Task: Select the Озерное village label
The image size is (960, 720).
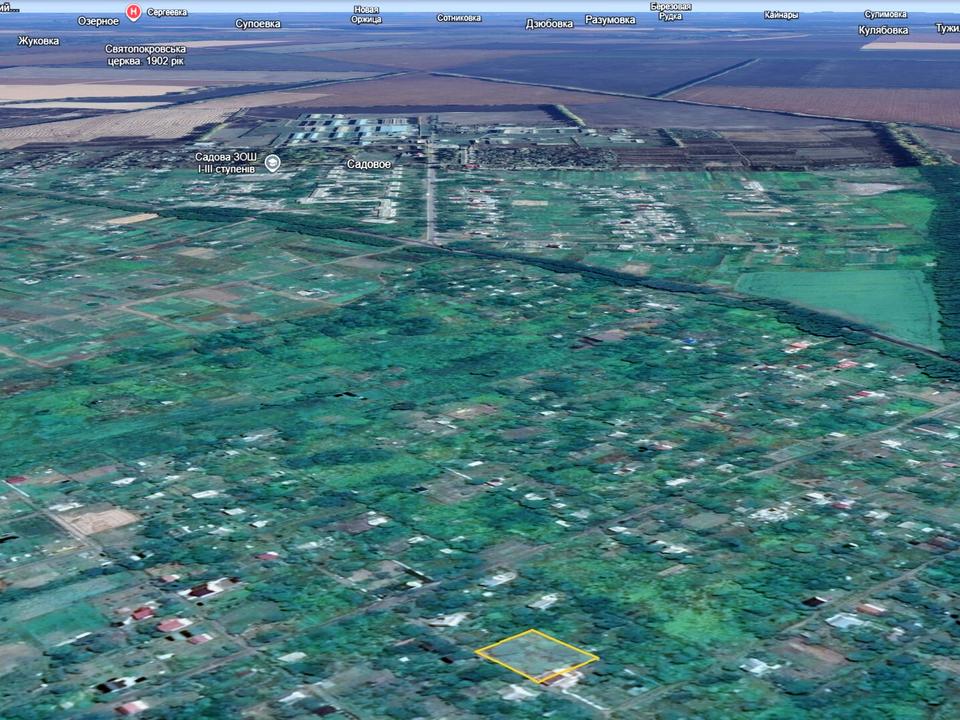Action: (x=98, y=21)
